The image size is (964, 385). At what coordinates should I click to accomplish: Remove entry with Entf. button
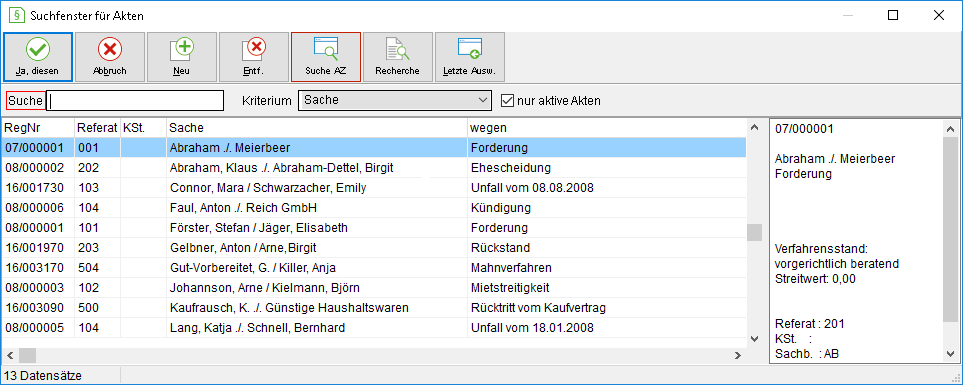coord(253,57)
